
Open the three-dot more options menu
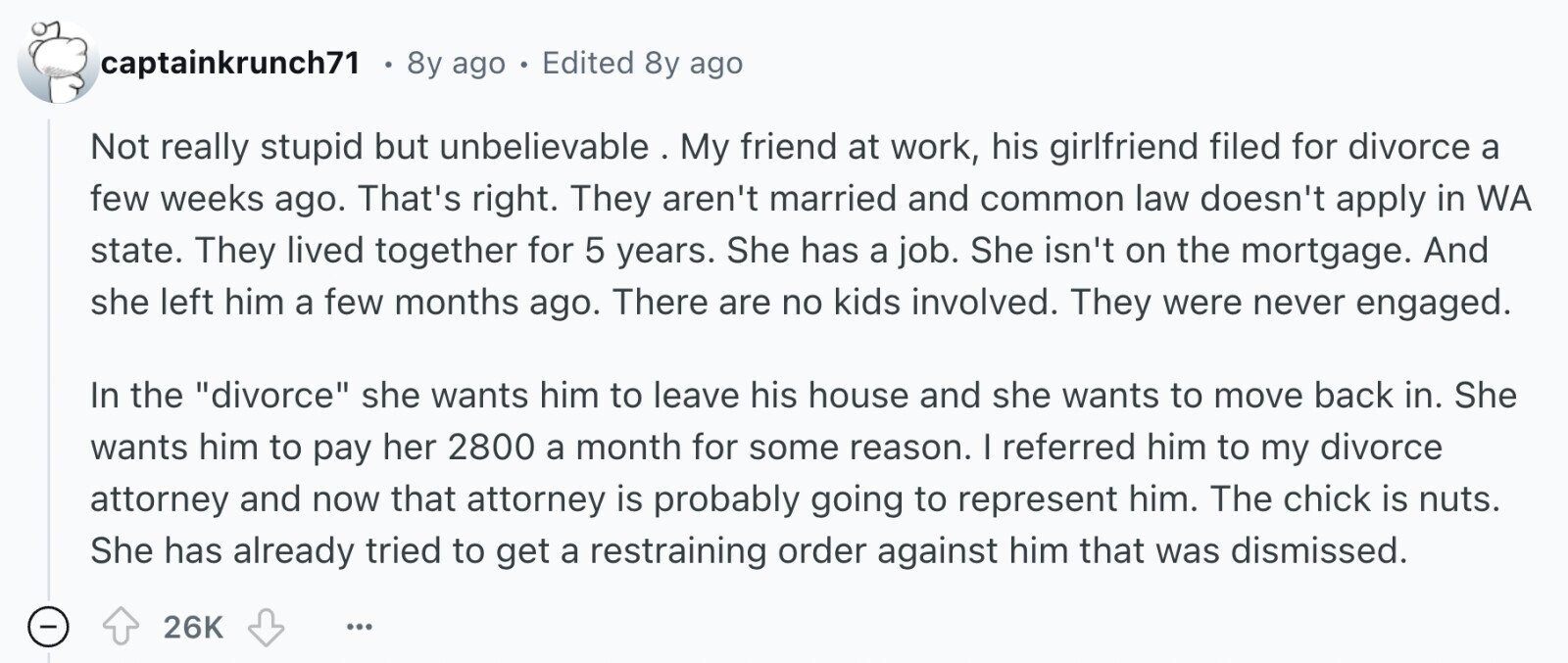point(360,627)
